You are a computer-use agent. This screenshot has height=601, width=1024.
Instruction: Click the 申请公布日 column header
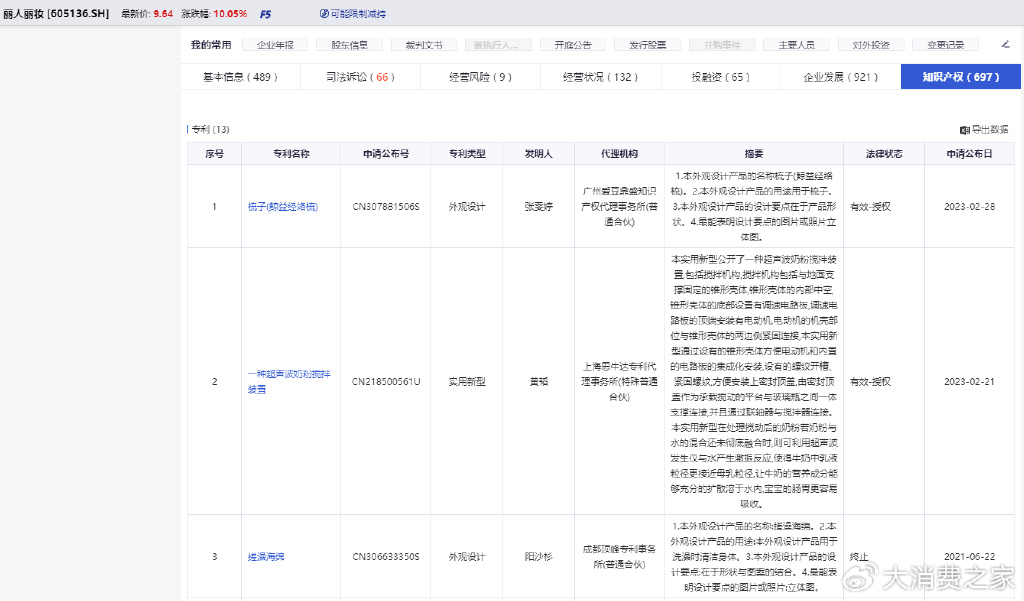(x=969, y=154)
